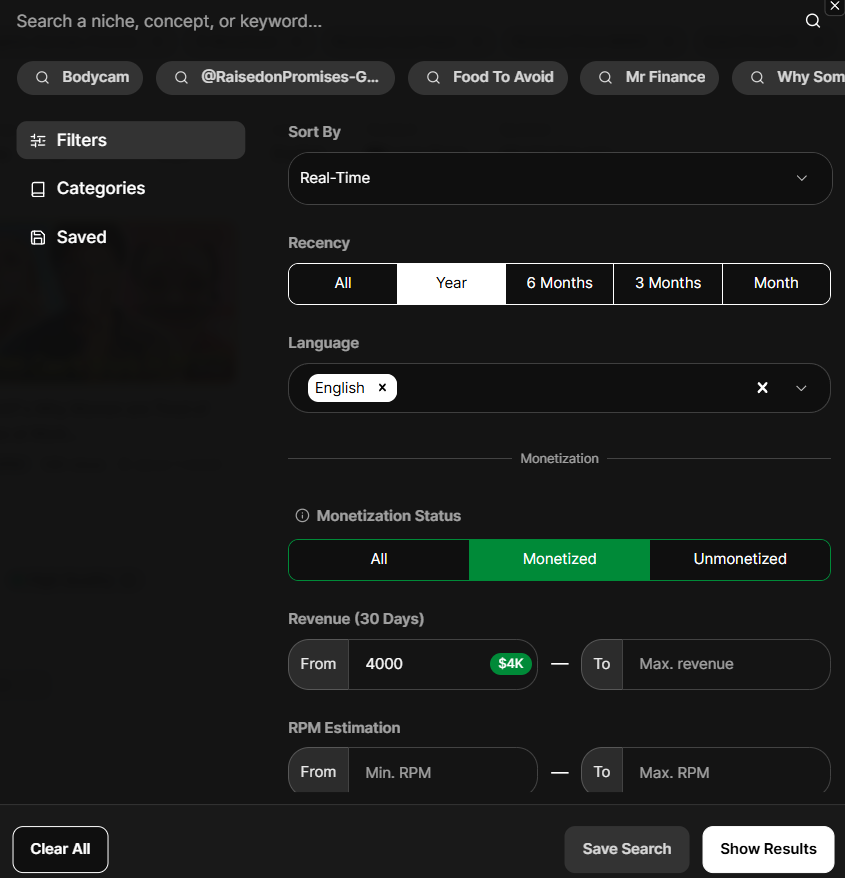Click the search magnifier icon in search bar
845x878 pixels.
pyautogui.click(x=813, y=21)
